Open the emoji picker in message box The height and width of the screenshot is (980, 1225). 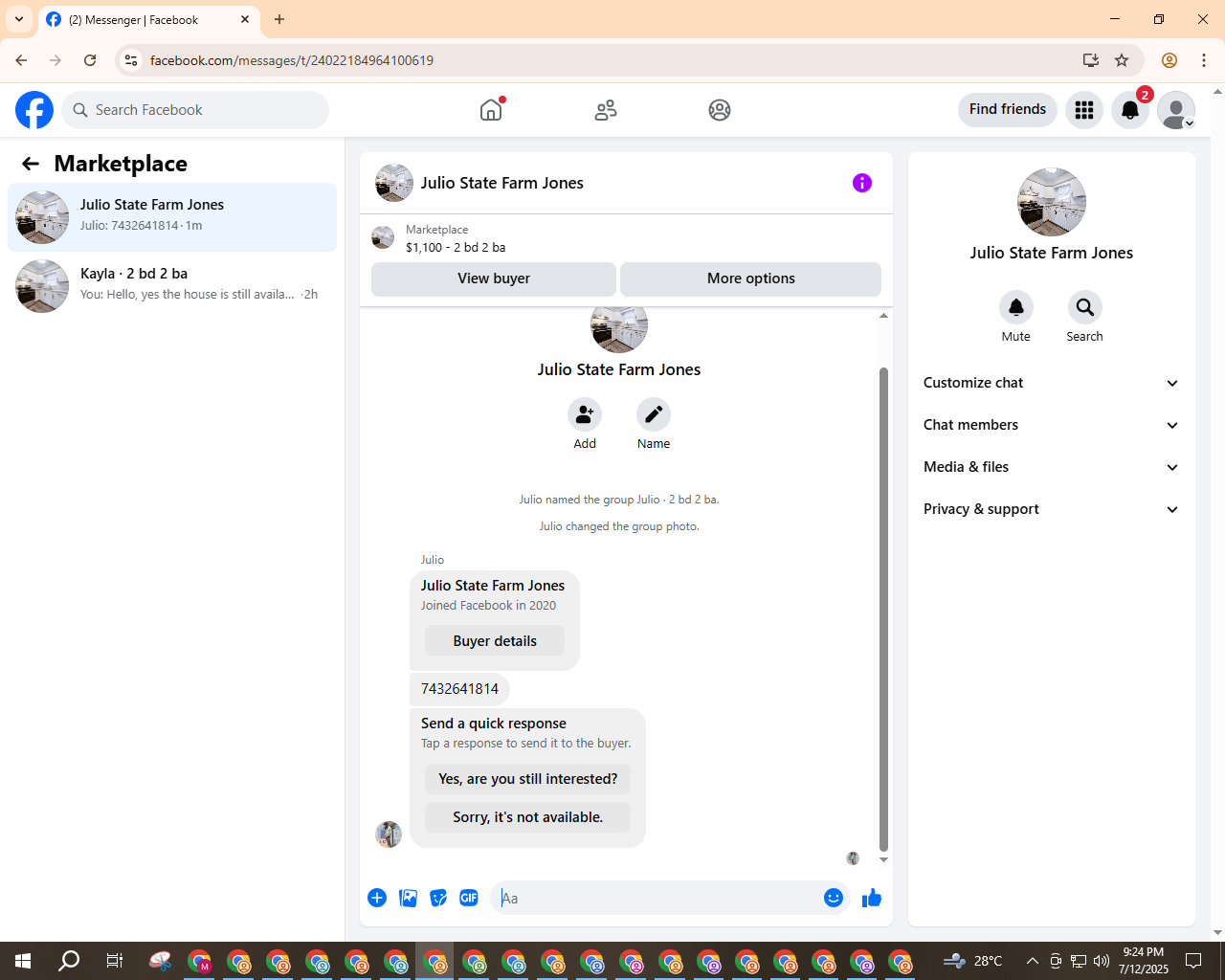click(834, 898)
